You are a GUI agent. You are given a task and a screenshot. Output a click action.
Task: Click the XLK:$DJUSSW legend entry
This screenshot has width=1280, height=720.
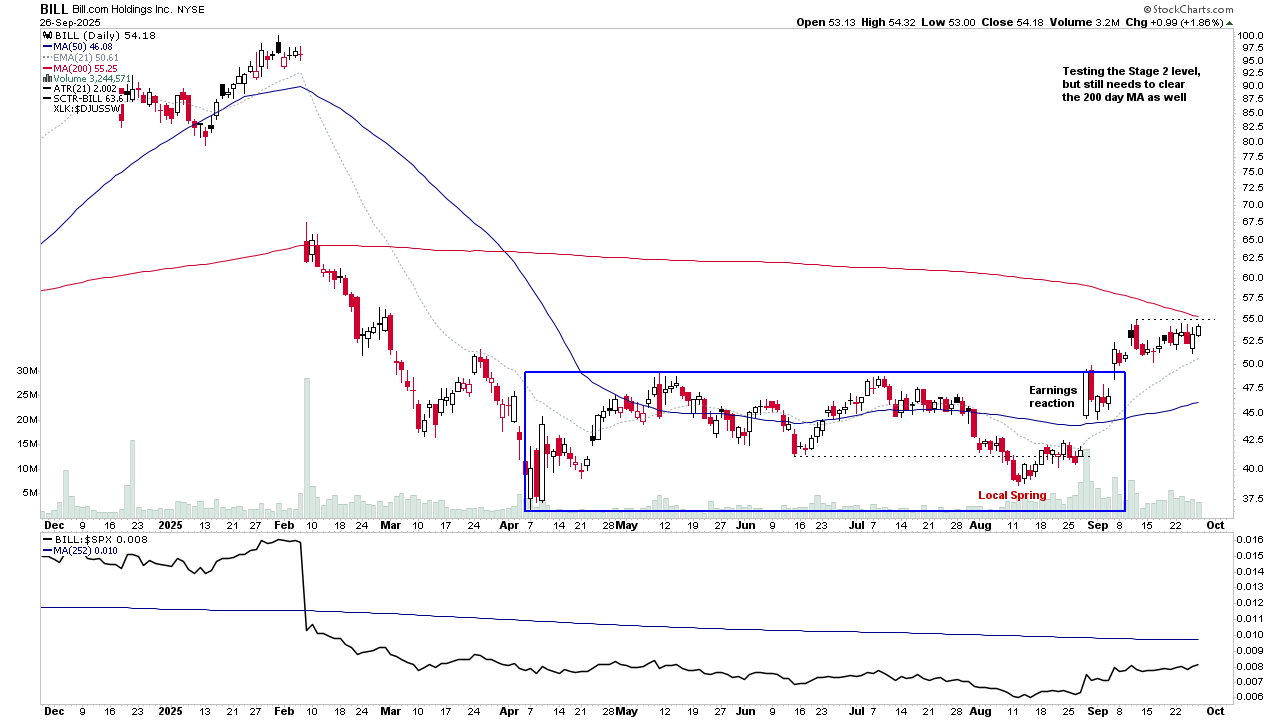[x=88, y=109]
